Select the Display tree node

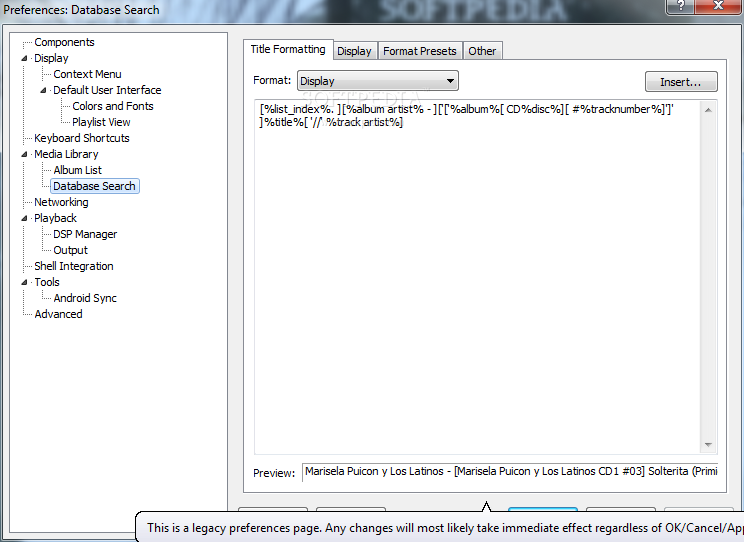(51, 58)
